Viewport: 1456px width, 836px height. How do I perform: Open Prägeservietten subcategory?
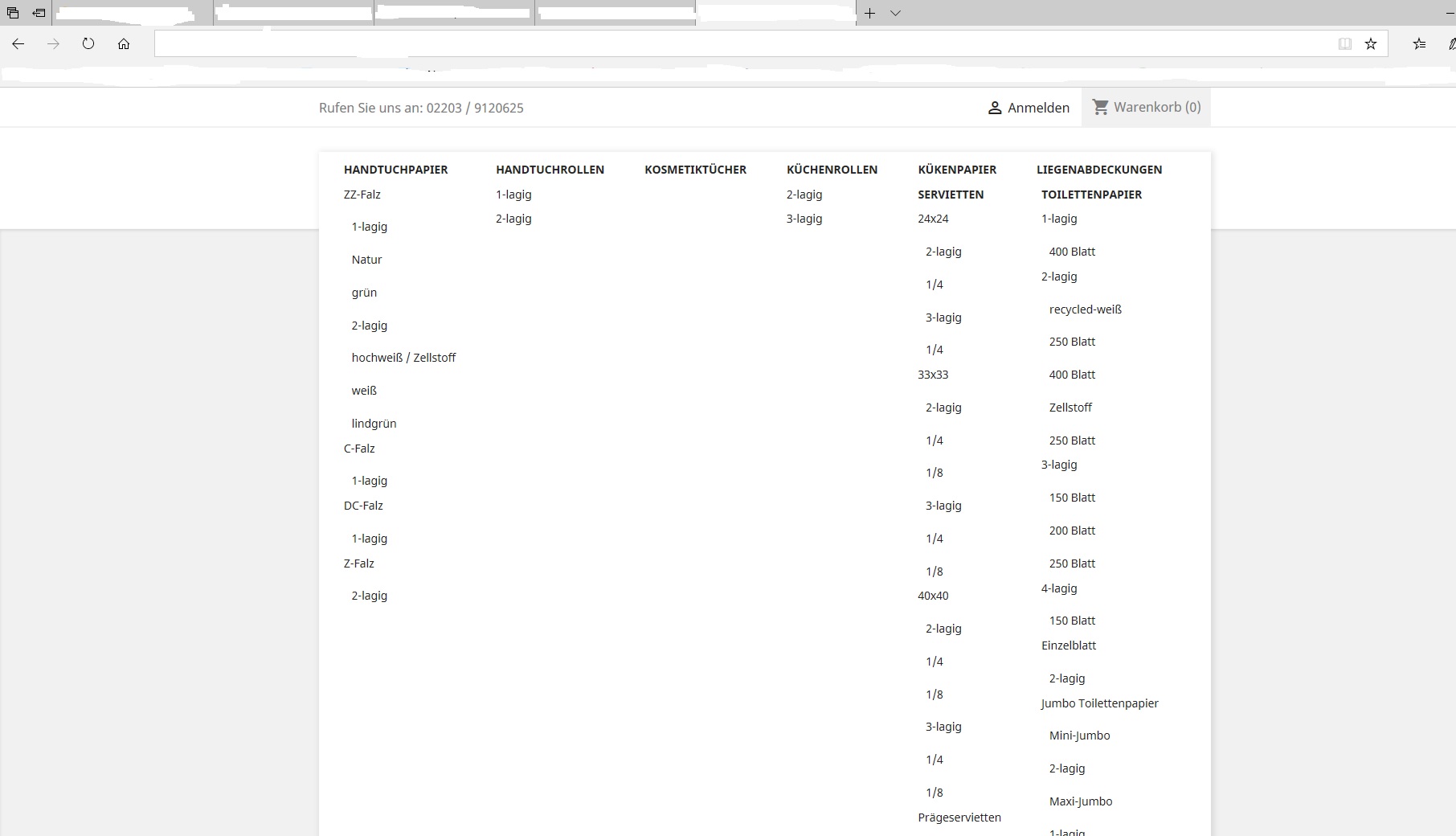(959, 818)
